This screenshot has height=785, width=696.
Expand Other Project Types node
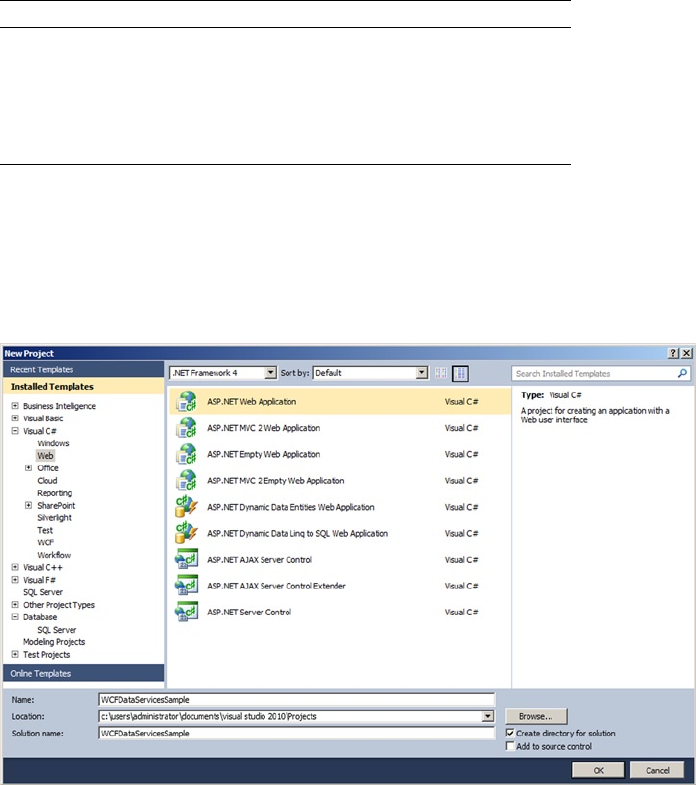coord(15,604)
